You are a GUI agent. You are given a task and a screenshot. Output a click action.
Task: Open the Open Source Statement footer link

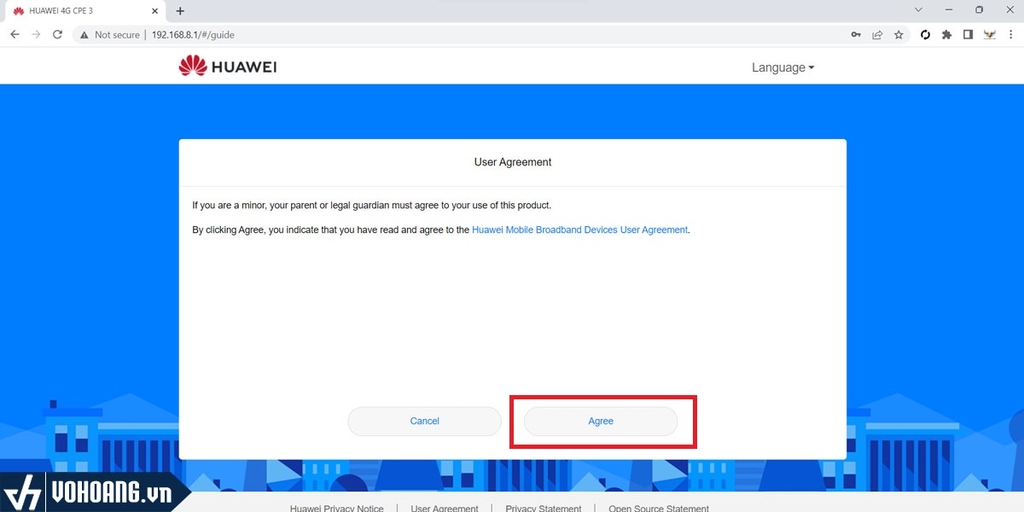pos(658,508)
